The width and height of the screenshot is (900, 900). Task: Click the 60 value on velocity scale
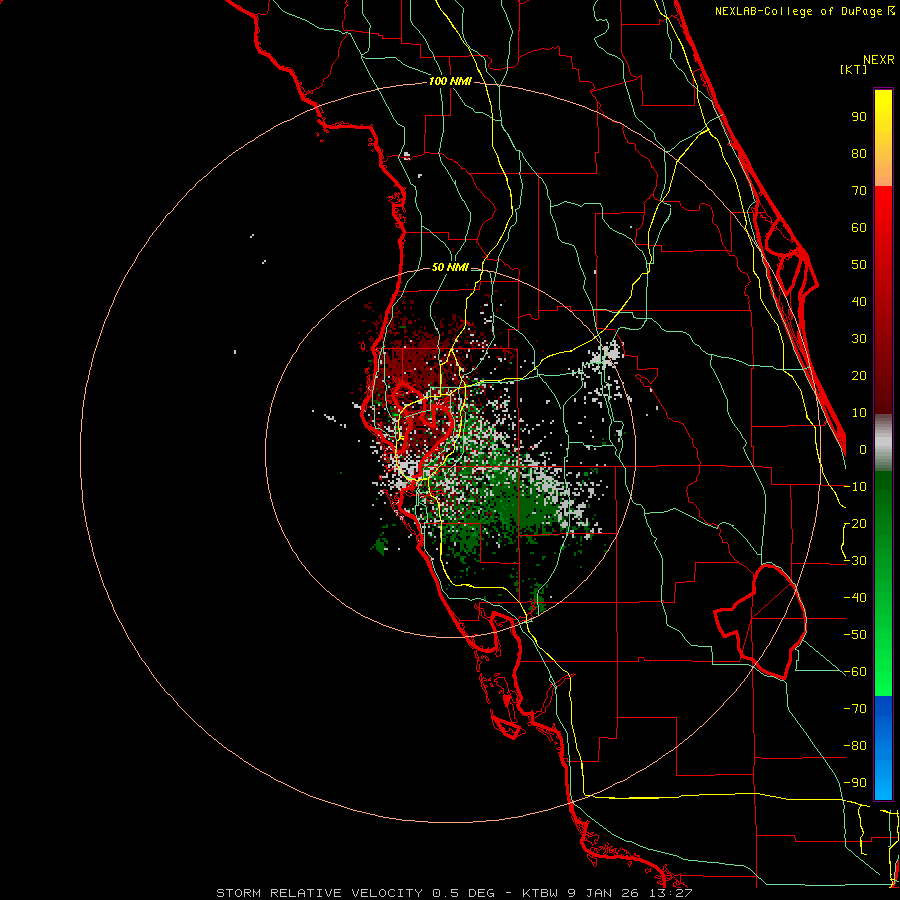tap(859, 228)
